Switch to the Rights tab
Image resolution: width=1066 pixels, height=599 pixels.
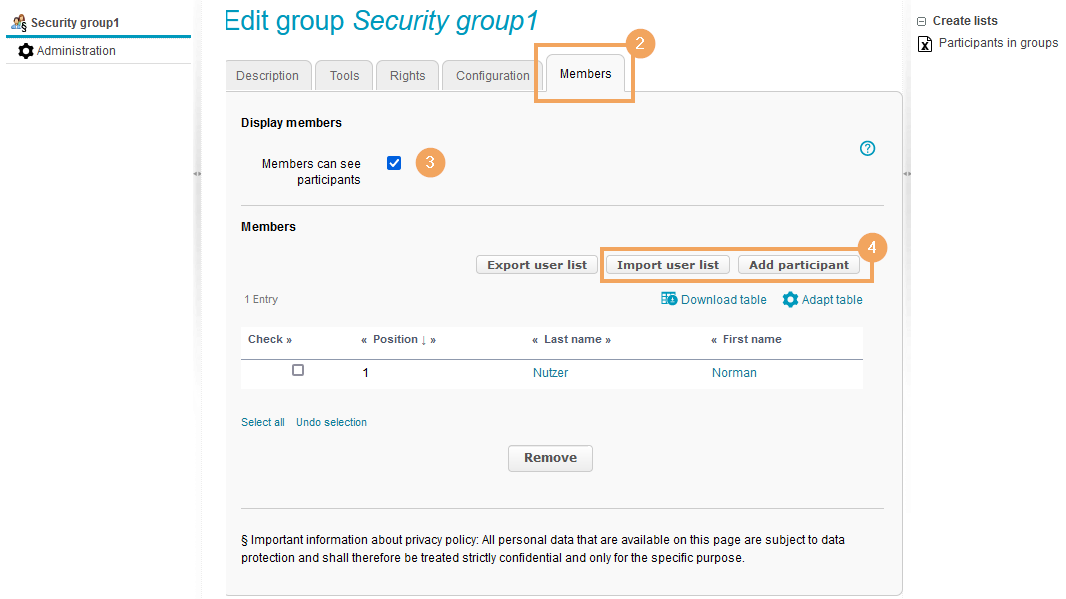pyautogui.click(x=407, y=76)
